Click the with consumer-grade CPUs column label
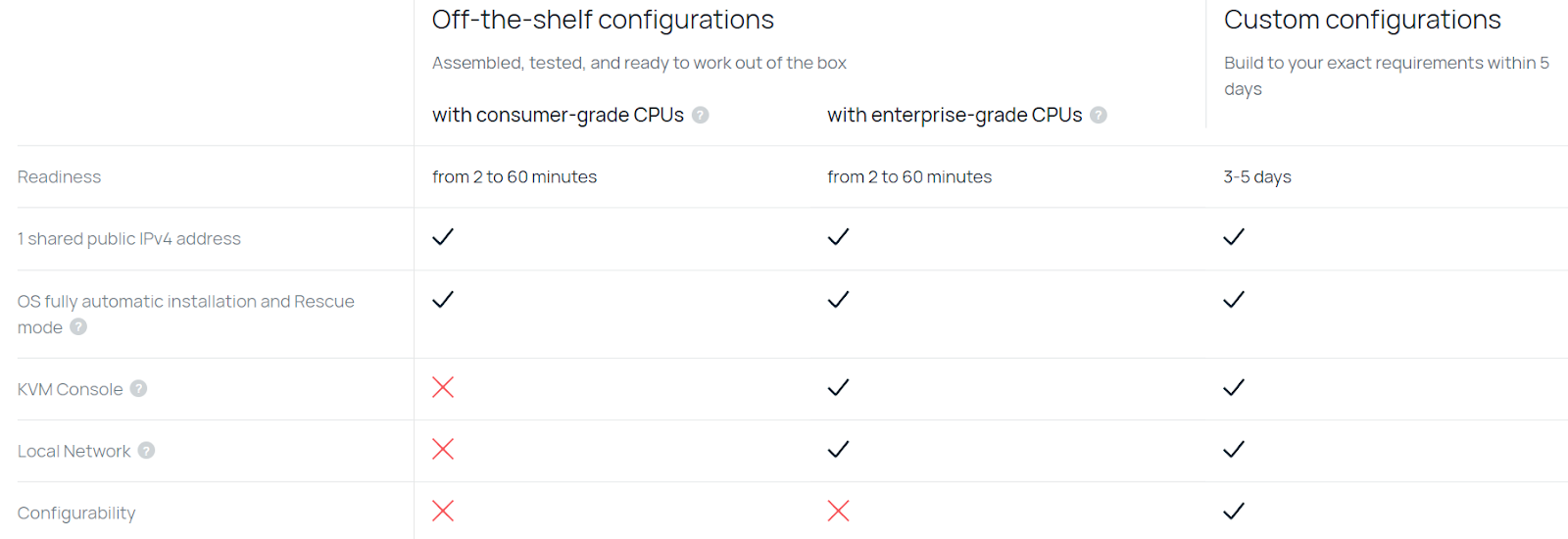1568x539 pixels. click(x=558, y=115)
